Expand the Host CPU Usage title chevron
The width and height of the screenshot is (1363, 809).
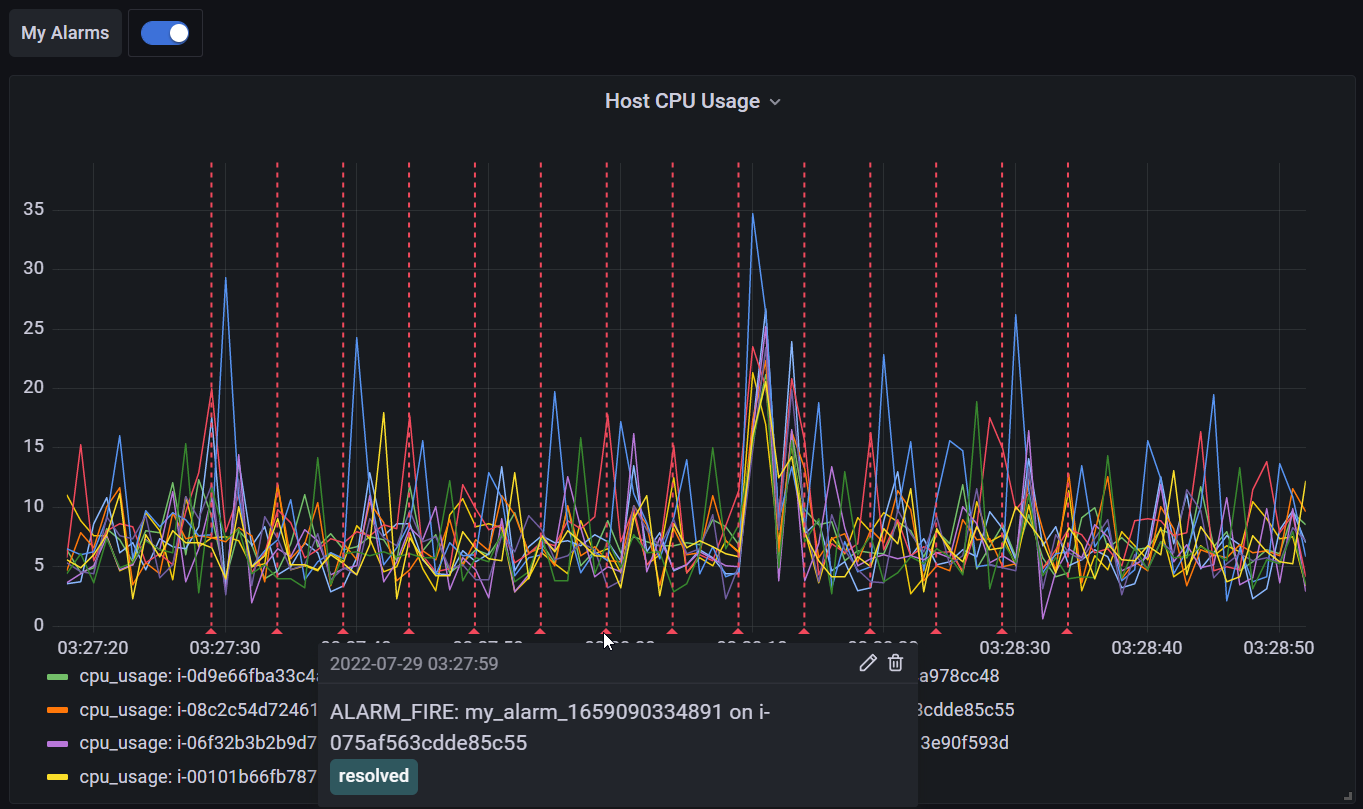point(775,102)
